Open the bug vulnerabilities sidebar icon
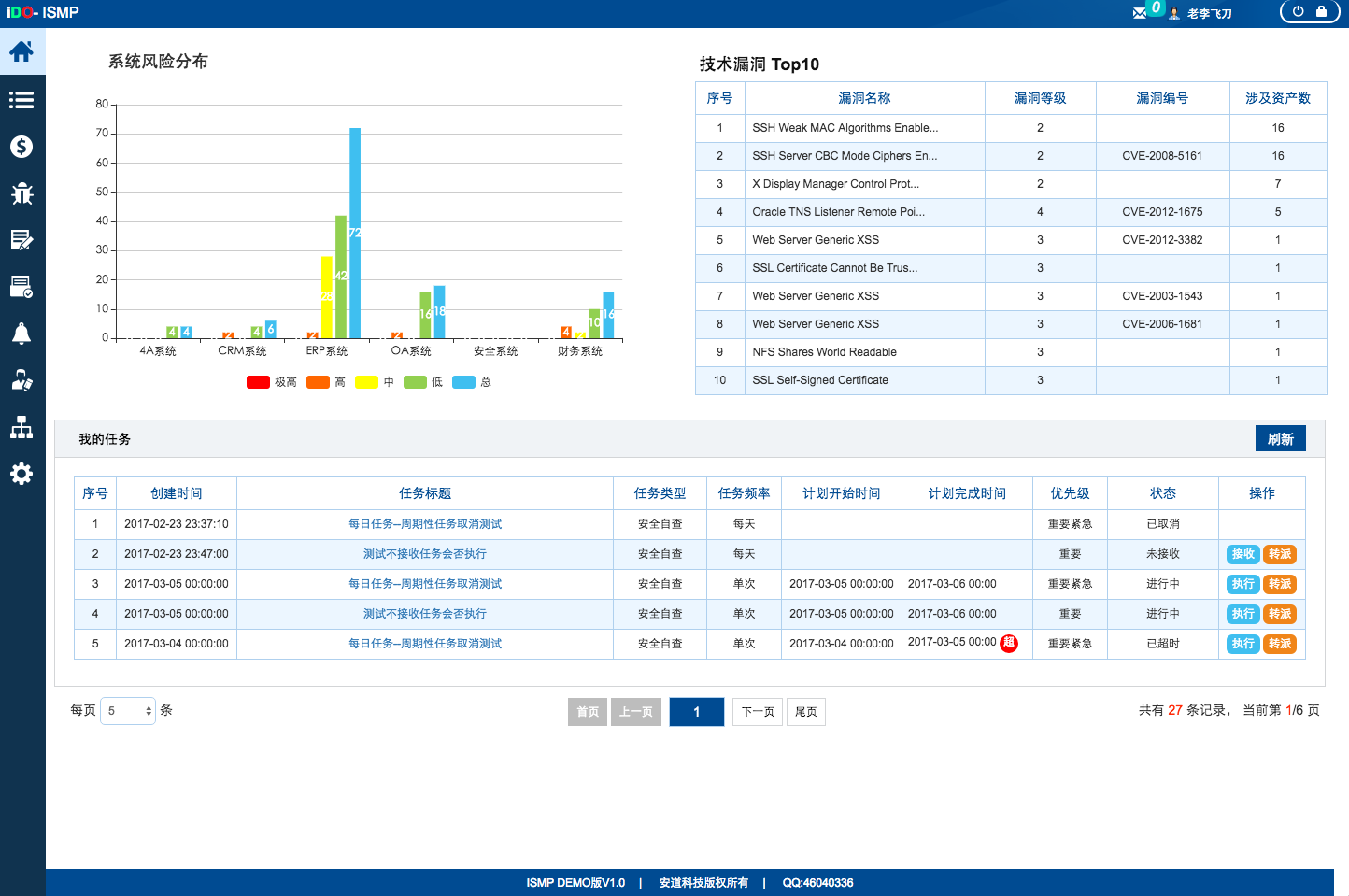1349x896 pixels. click(x=21, y=193)
